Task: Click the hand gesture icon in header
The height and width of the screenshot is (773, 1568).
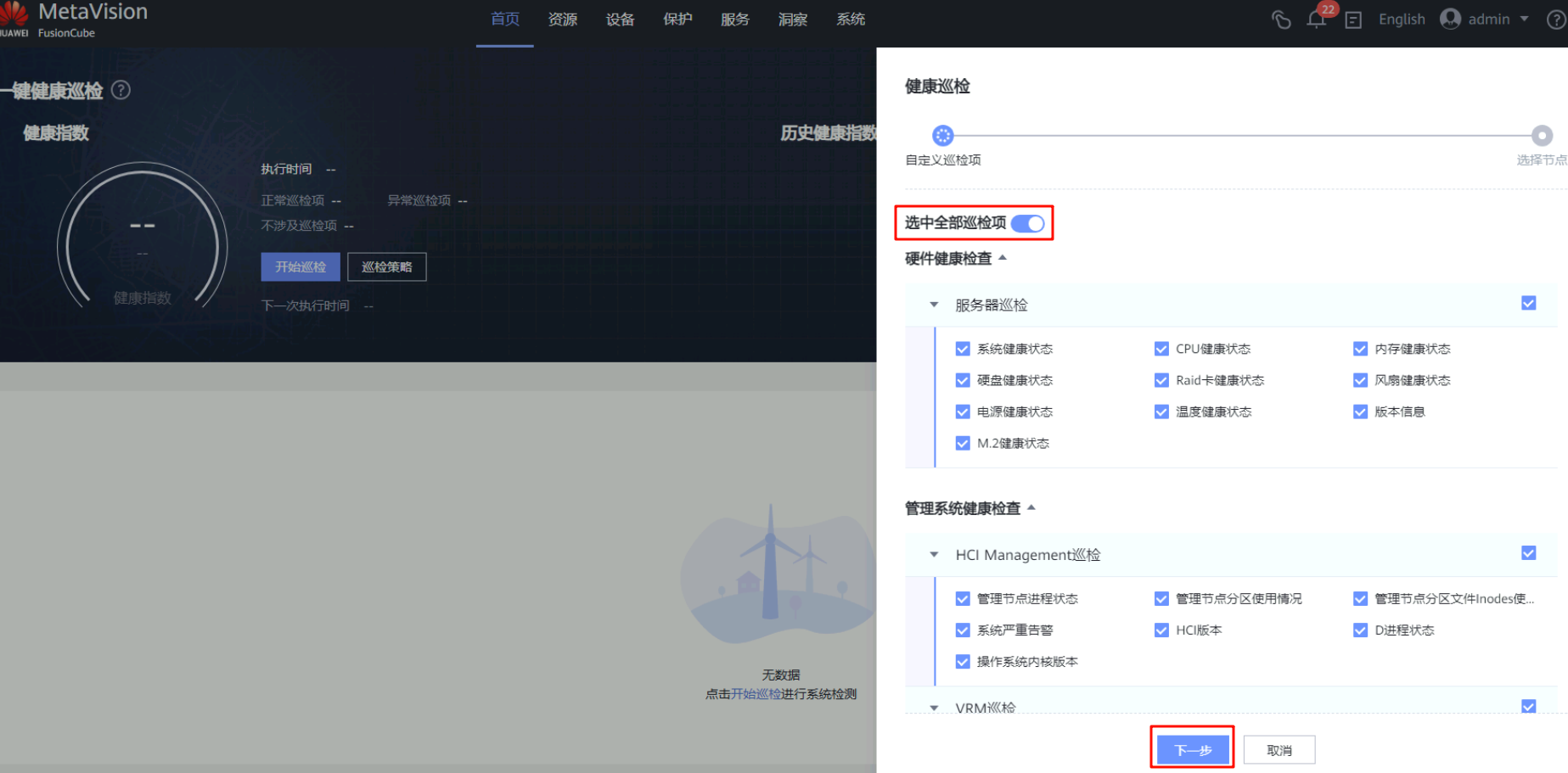Action: 1281,20
